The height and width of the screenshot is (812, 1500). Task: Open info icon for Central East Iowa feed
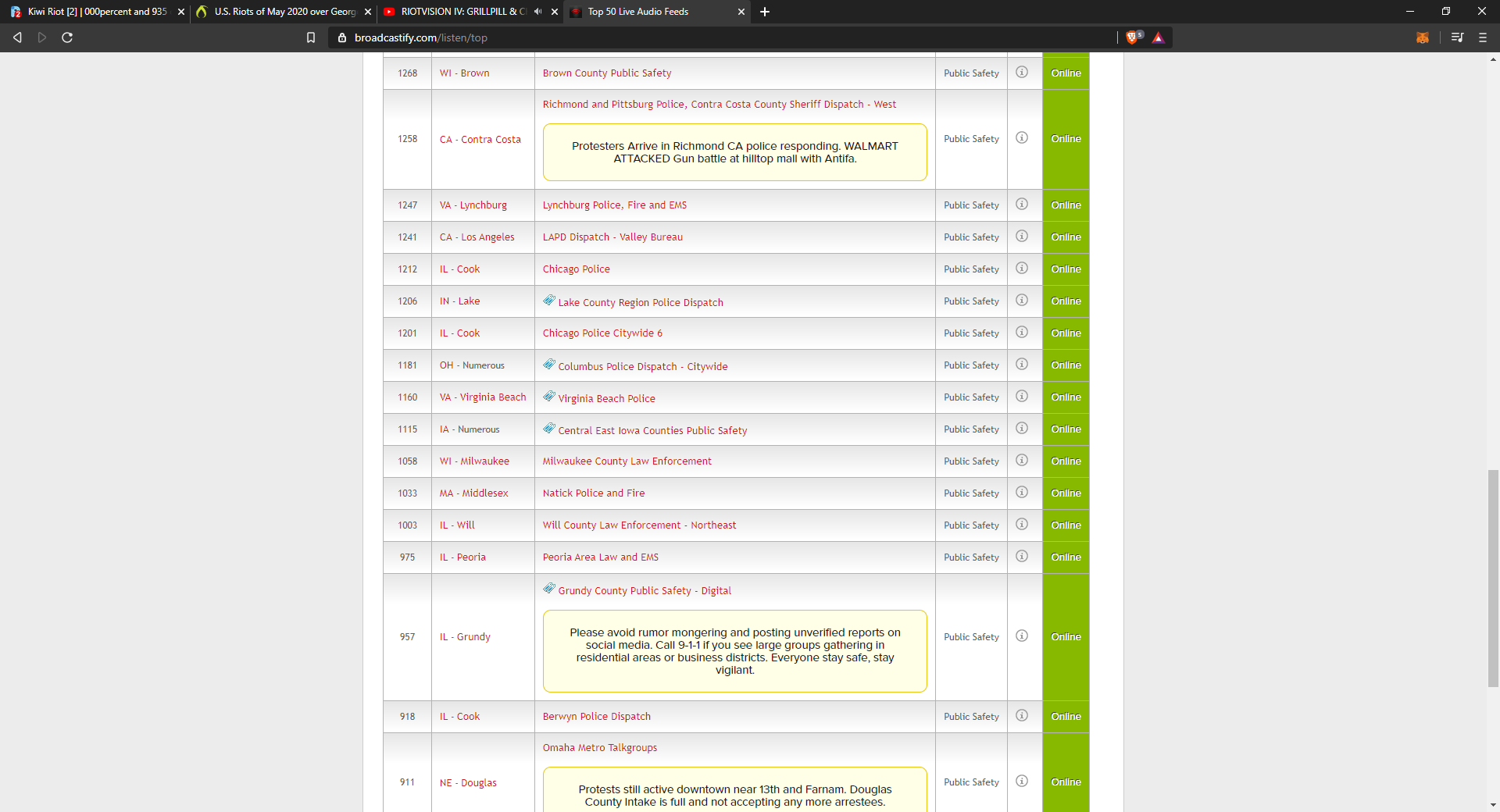(x=1022, y=429)
